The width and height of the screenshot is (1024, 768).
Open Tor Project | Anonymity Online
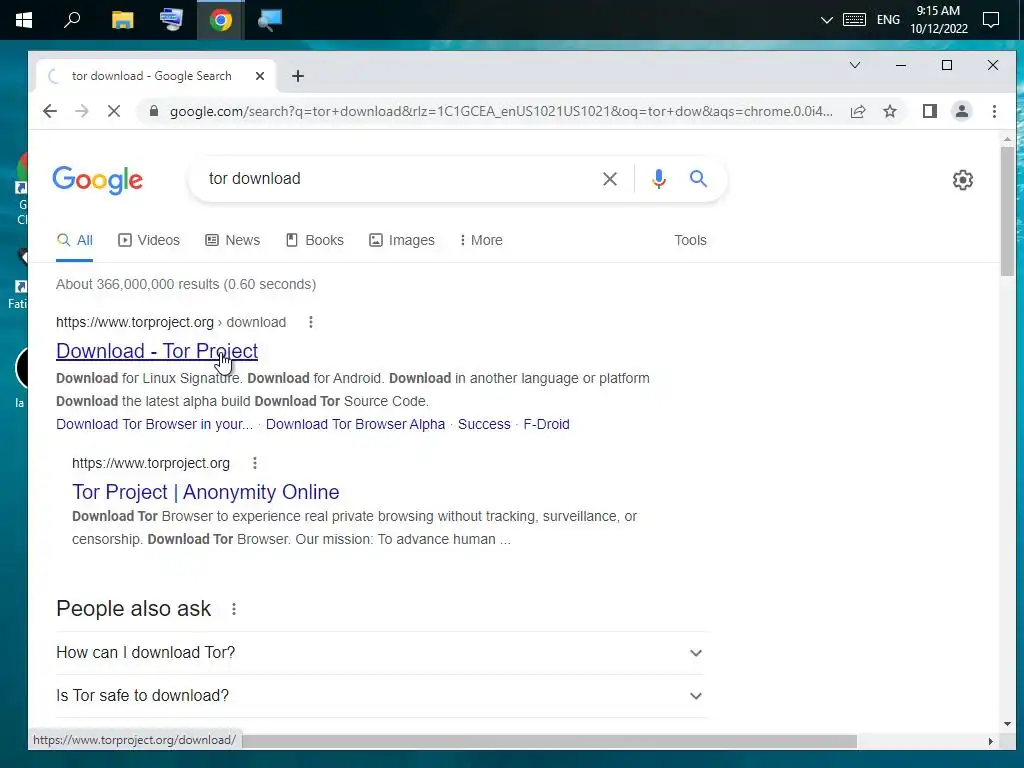[x=206, y=492]
